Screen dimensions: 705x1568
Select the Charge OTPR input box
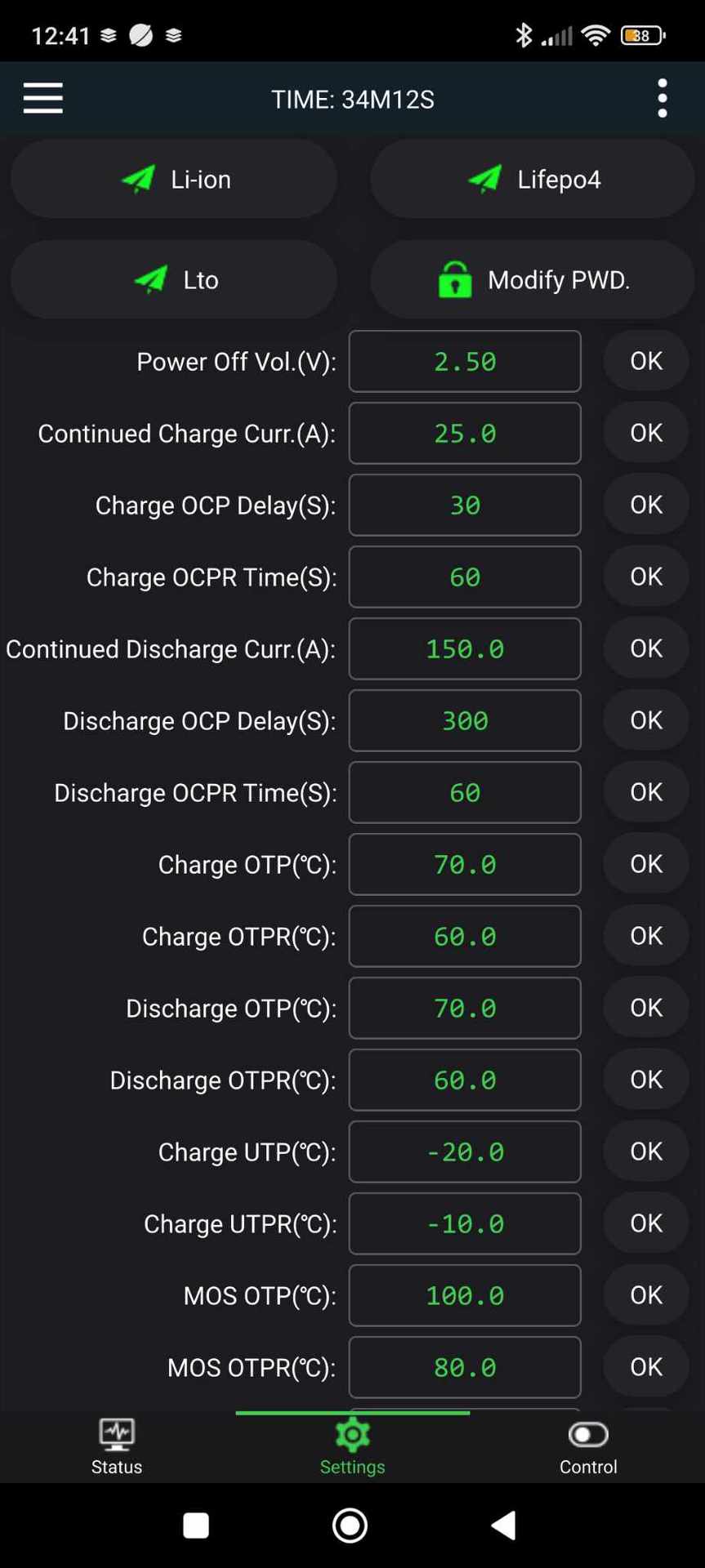point(465,936)
